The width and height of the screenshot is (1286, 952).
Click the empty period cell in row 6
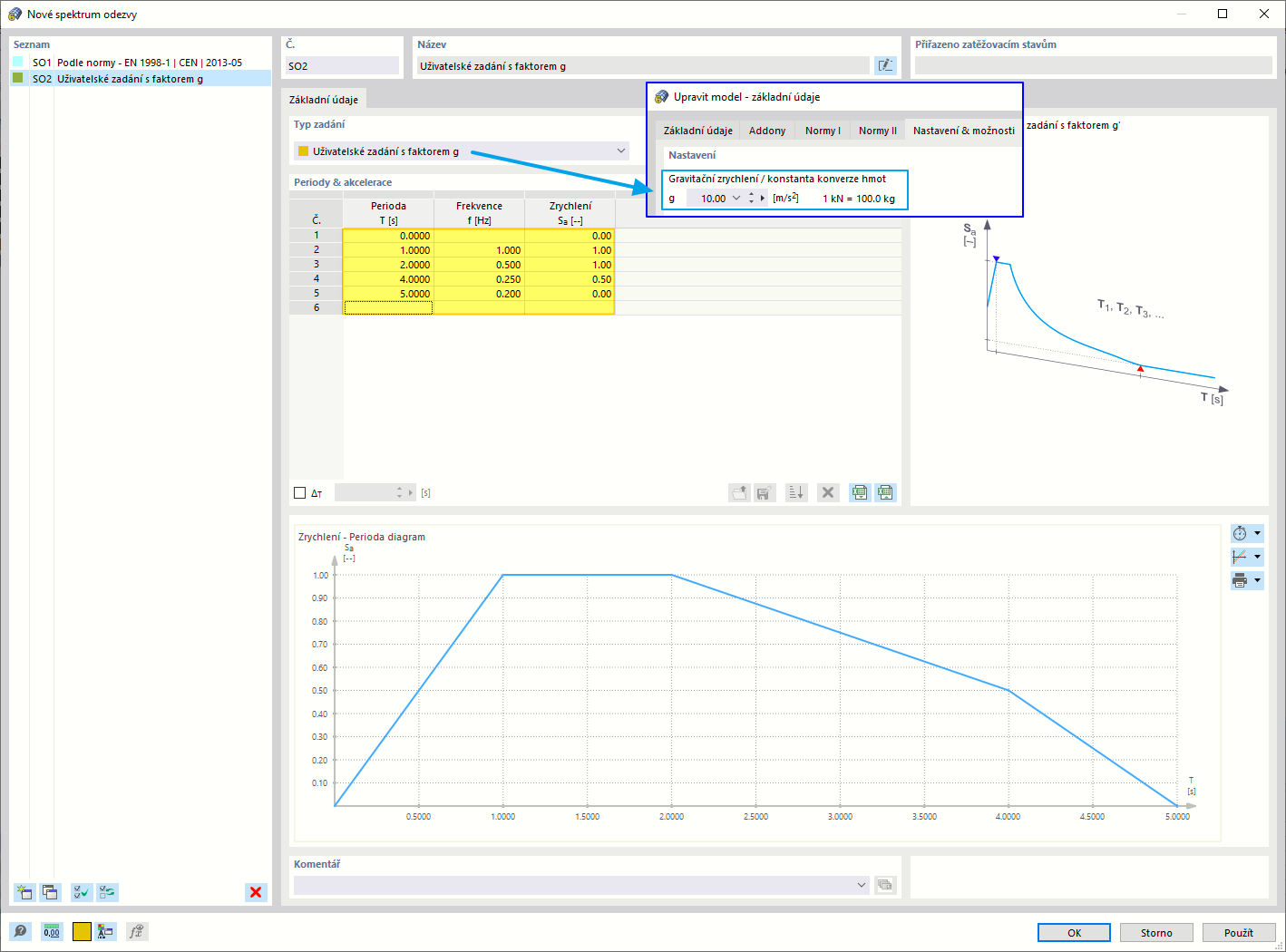click(388, 308)
